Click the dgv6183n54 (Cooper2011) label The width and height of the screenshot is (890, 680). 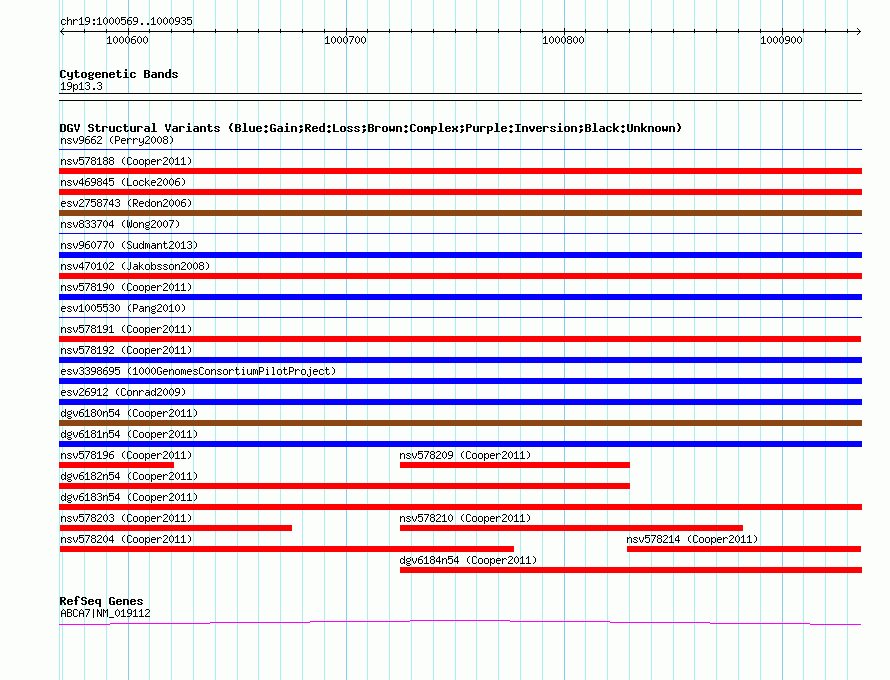(129, 497)
